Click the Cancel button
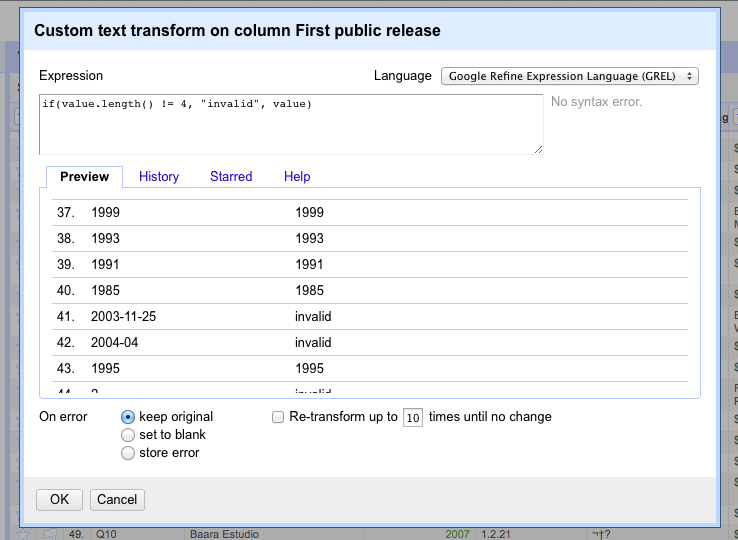Image resolution: width=738 pixels, height=540 pixels. (117, 499)
